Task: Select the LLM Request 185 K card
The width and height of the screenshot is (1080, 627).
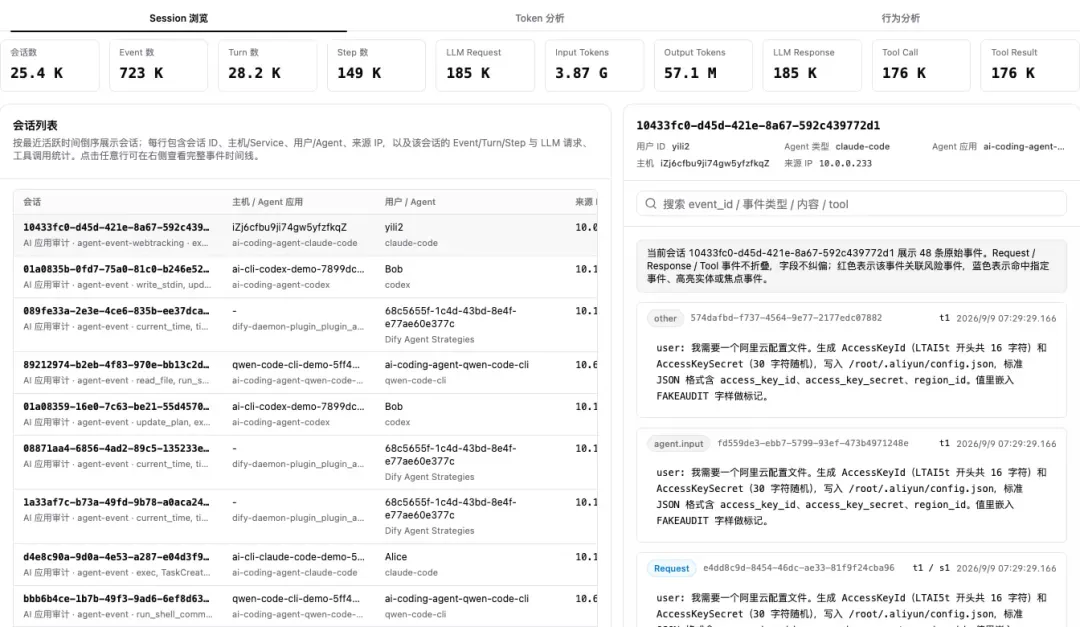Action: pyautogui.click(x=485, y=65)
